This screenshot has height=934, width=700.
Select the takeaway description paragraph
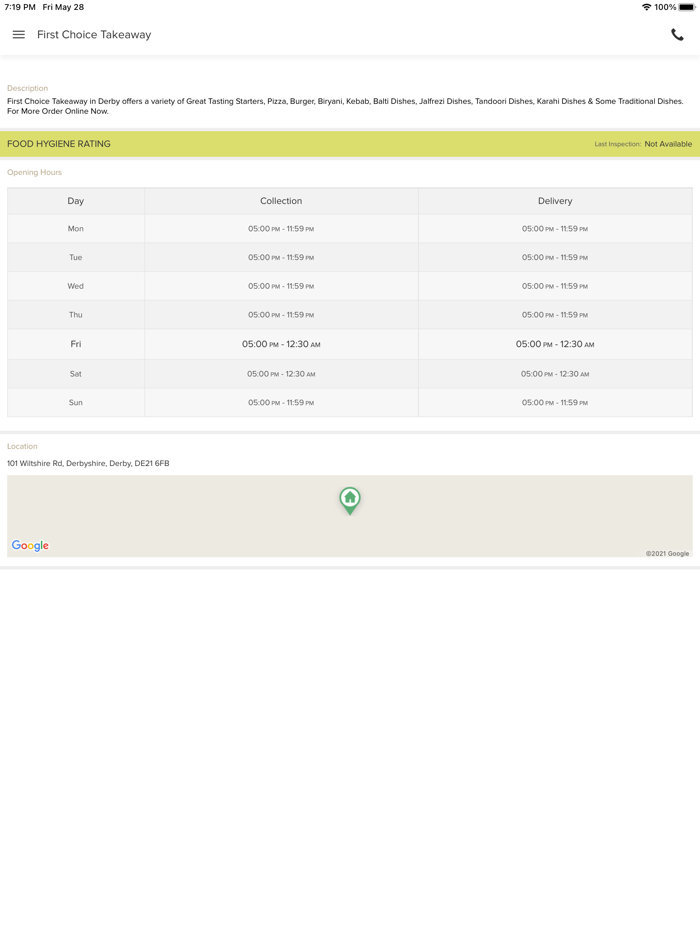click(x=346, y=106)
